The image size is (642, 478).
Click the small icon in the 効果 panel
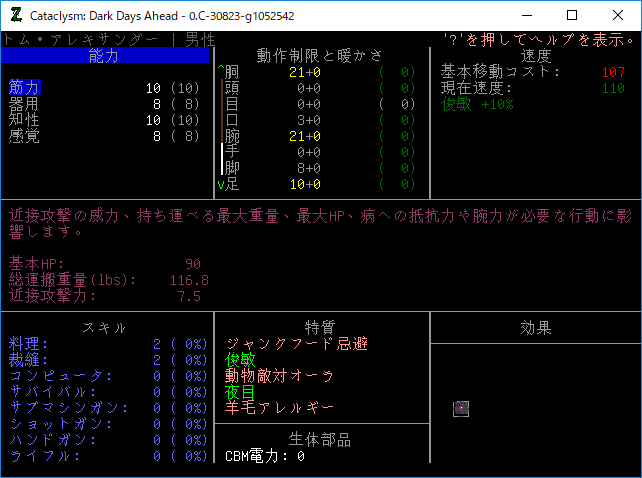pos(460,407)
